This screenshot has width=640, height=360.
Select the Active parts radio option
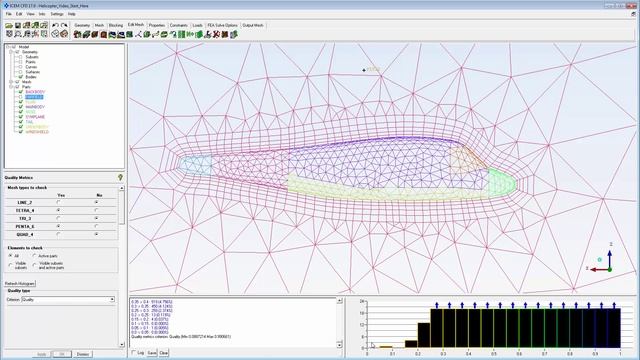point(34,256)
